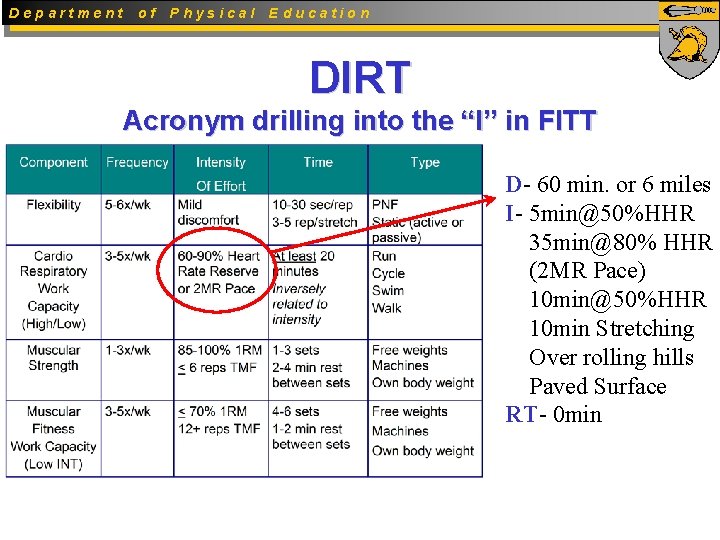The width and height of the screenshot is (720, 540).
Task: Click the At least 20 minutes text
Action: 304,264
